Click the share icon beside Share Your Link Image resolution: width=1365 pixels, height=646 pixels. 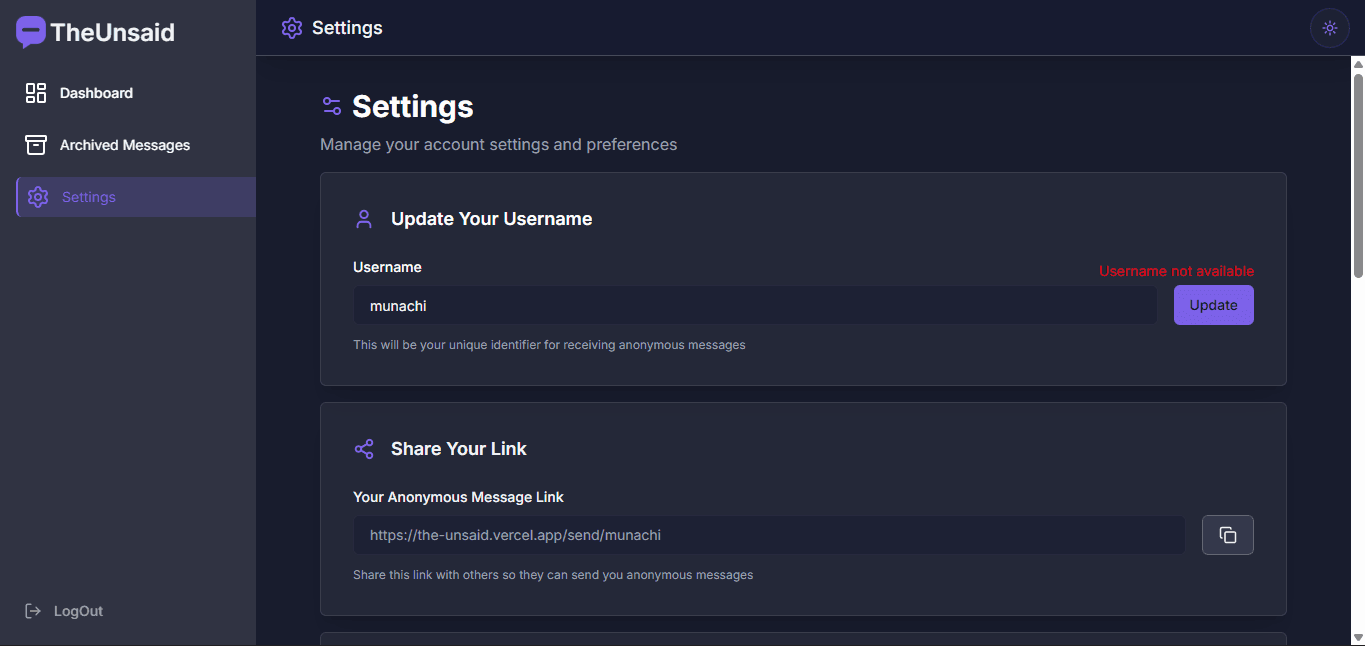pyautogui.click(x=364, y=449)
